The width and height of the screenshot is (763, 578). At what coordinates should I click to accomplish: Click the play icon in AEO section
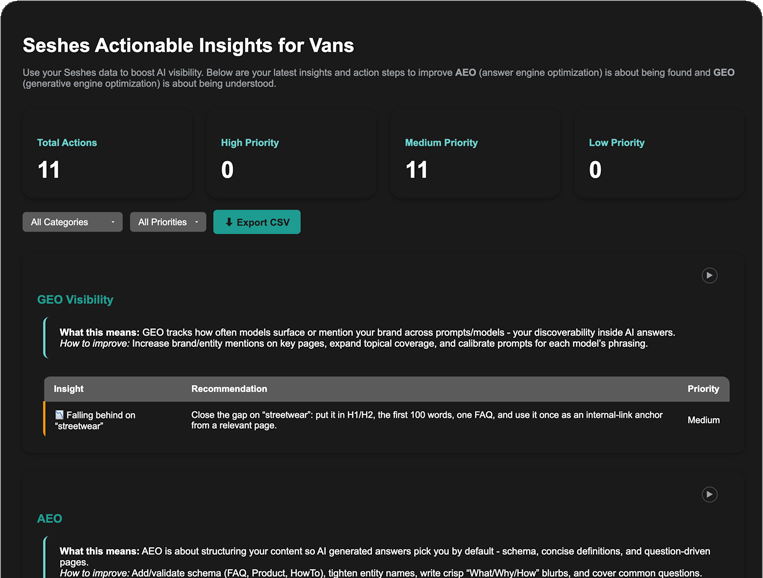[x=709, y=494]
